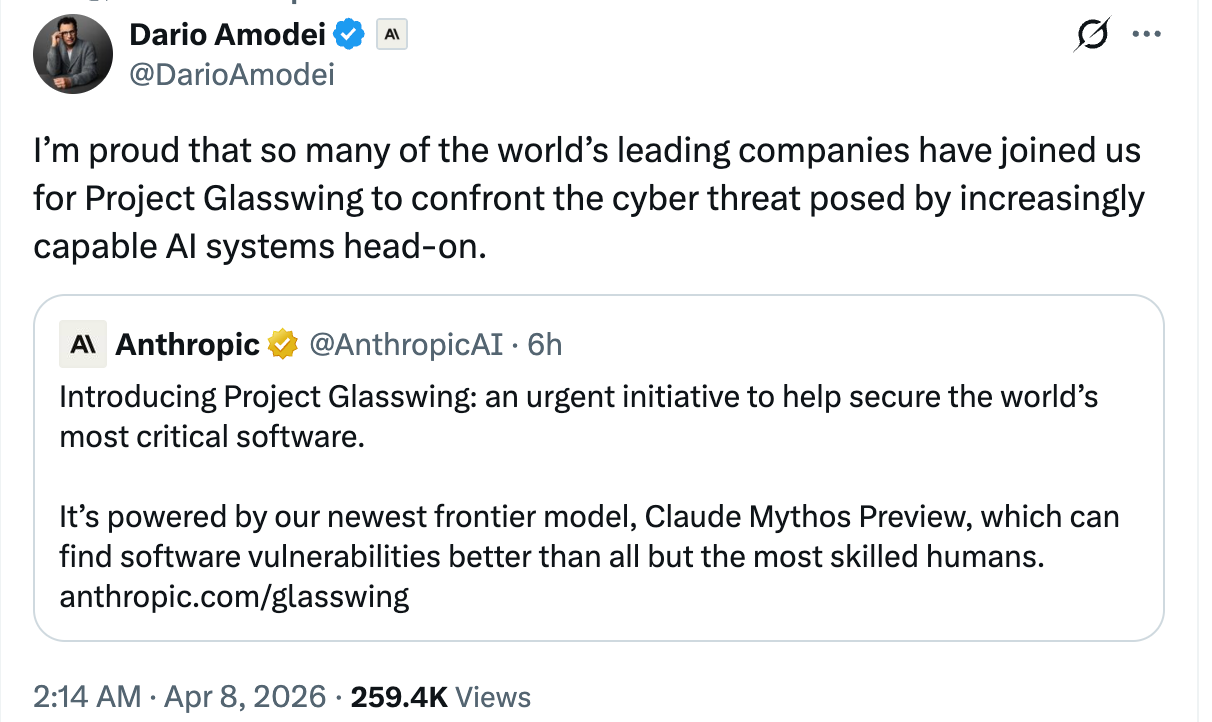
Task: Click the quoted post's 6h timestamp
Action: pyautogui.click(x=545, y=345)
